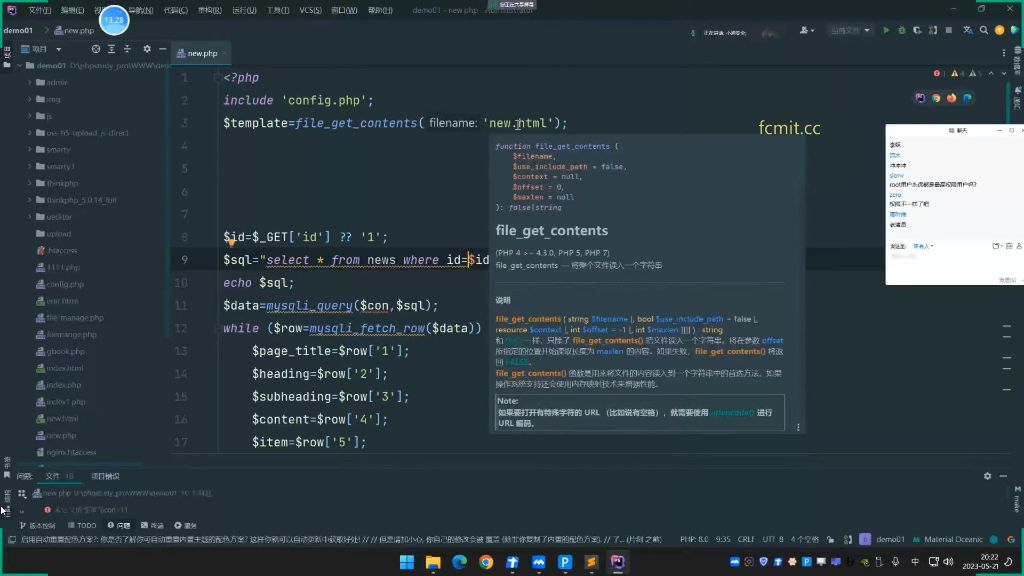
Task: Click the yellow warning count indicator
Action: point(957,73)
